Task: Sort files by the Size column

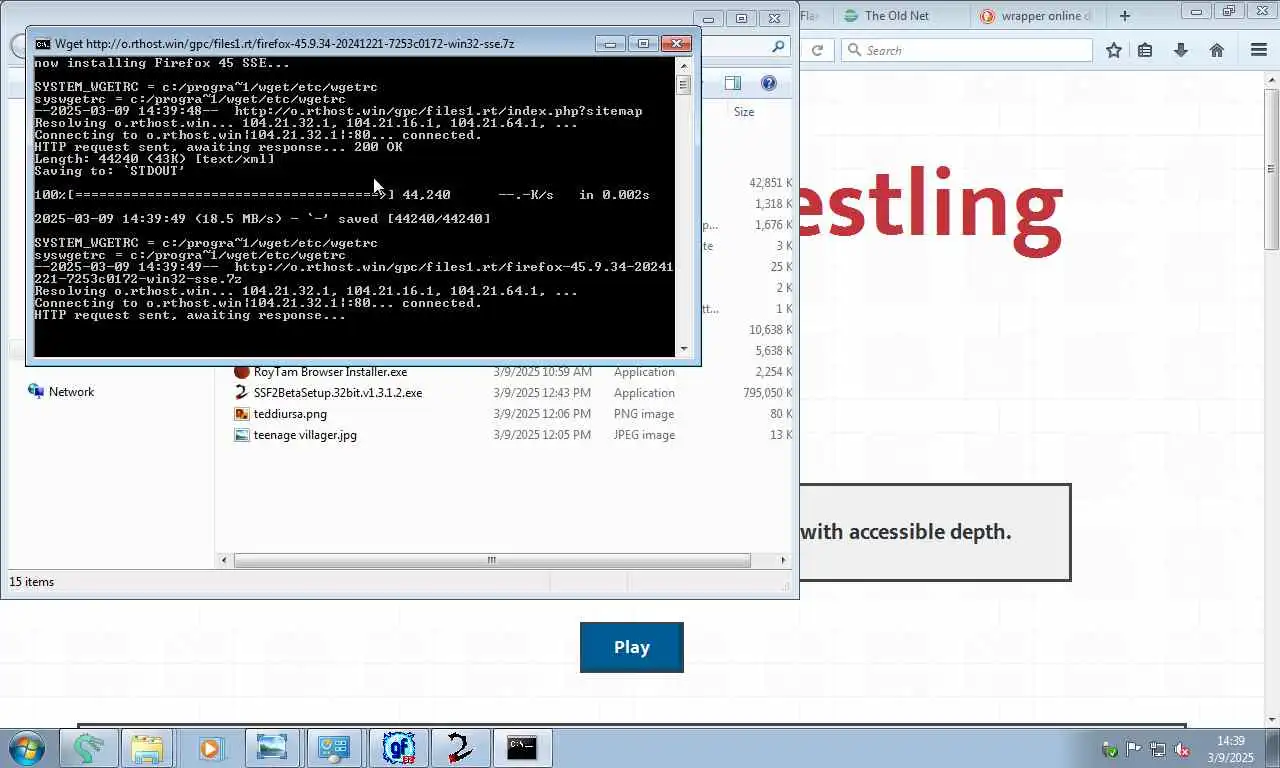Action: (x=744, y=112)
